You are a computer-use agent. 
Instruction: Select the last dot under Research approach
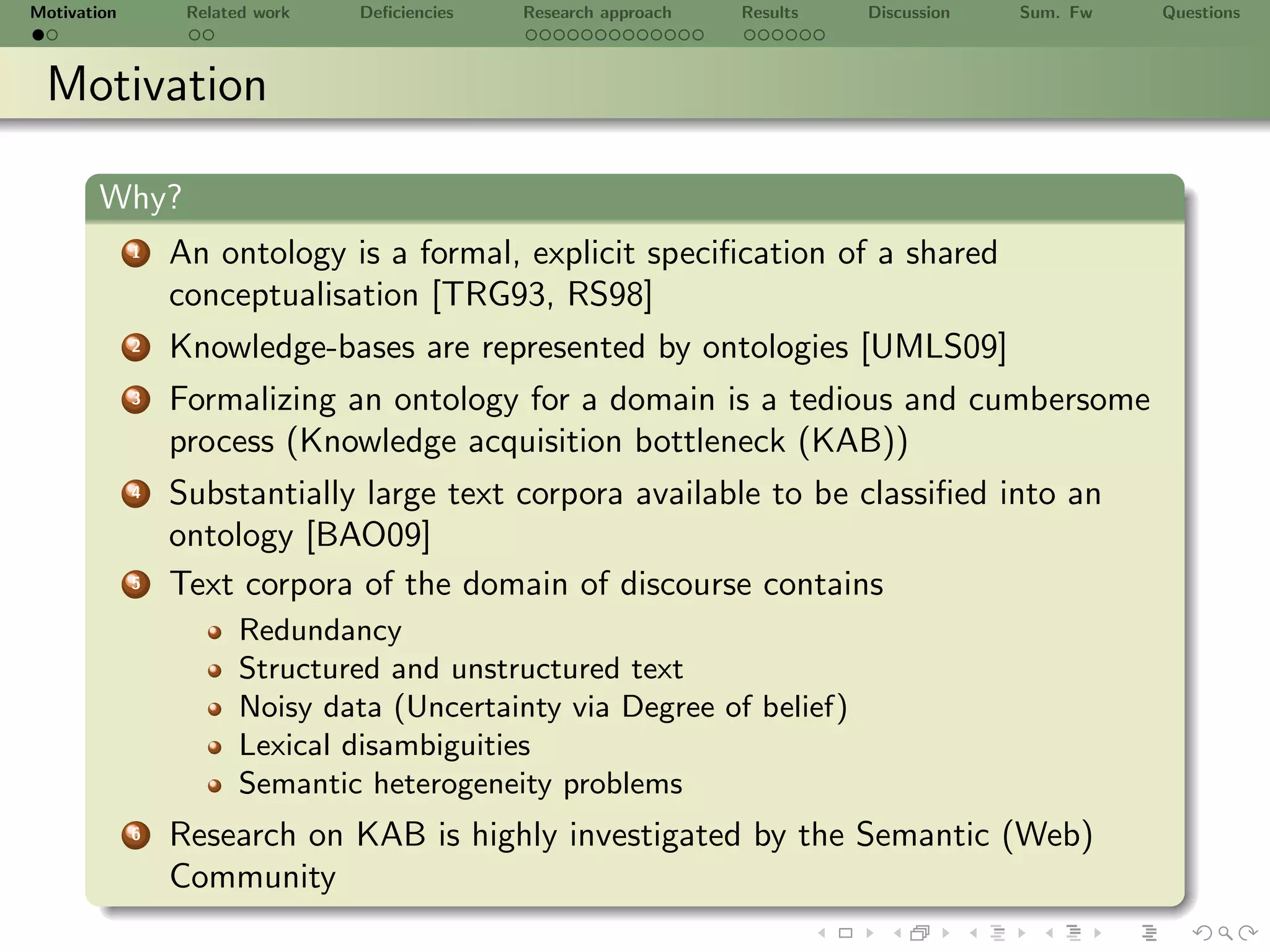click(698, 35)
